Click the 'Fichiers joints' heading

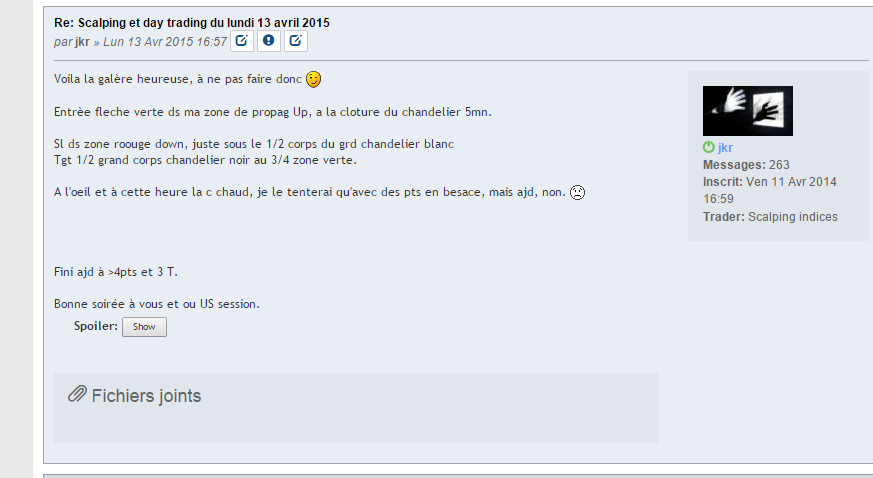146,396
